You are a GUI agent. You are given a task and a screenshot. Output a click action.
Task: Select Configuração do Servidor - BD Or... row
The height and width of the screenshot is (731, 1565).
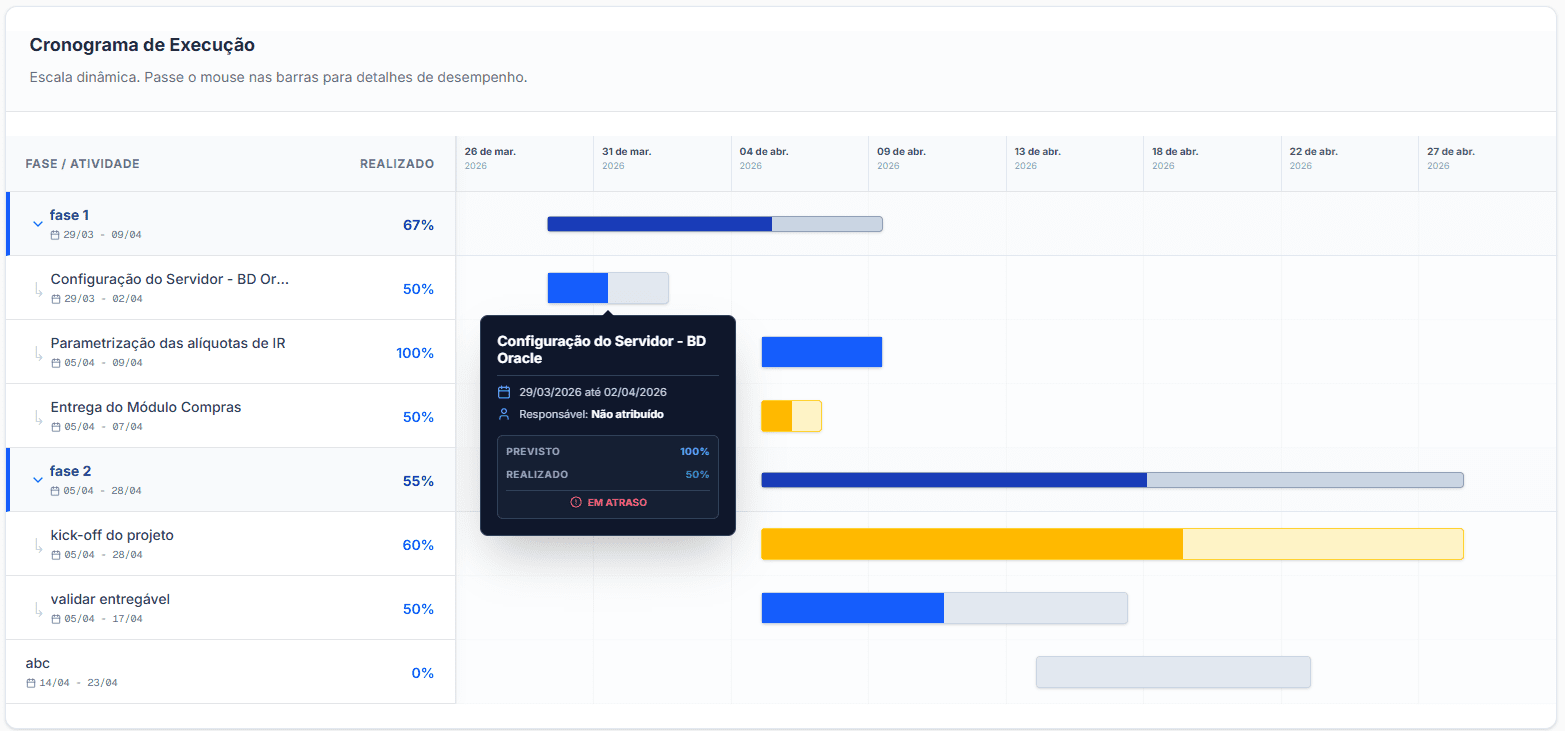tap(231, 288)
